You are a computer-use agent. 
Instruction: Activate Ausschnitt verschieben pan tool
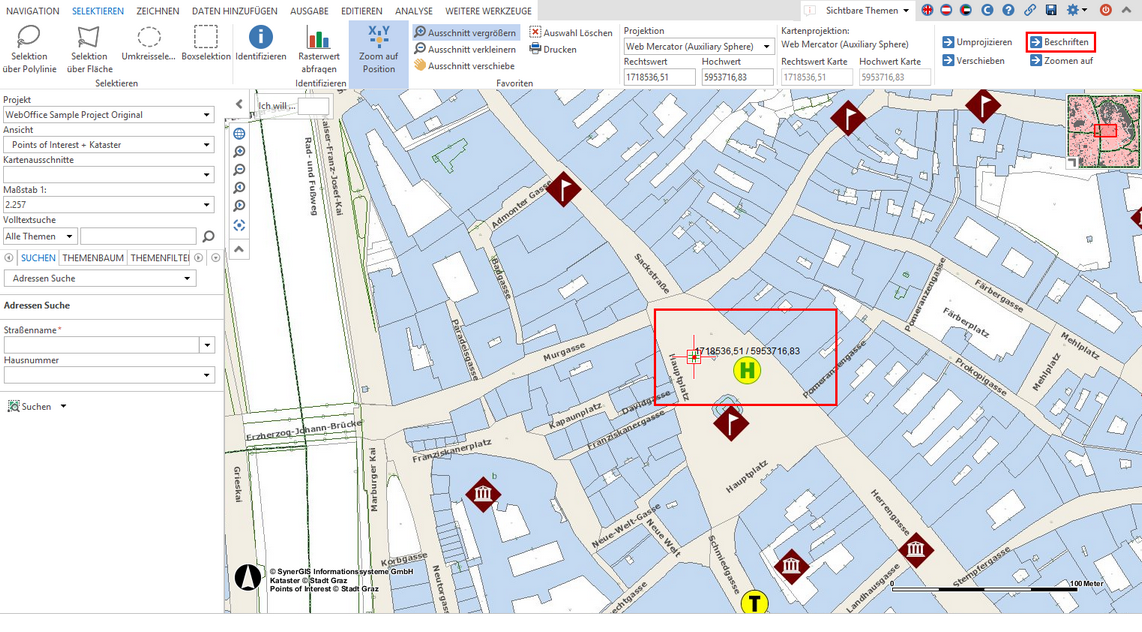[465, 66]
